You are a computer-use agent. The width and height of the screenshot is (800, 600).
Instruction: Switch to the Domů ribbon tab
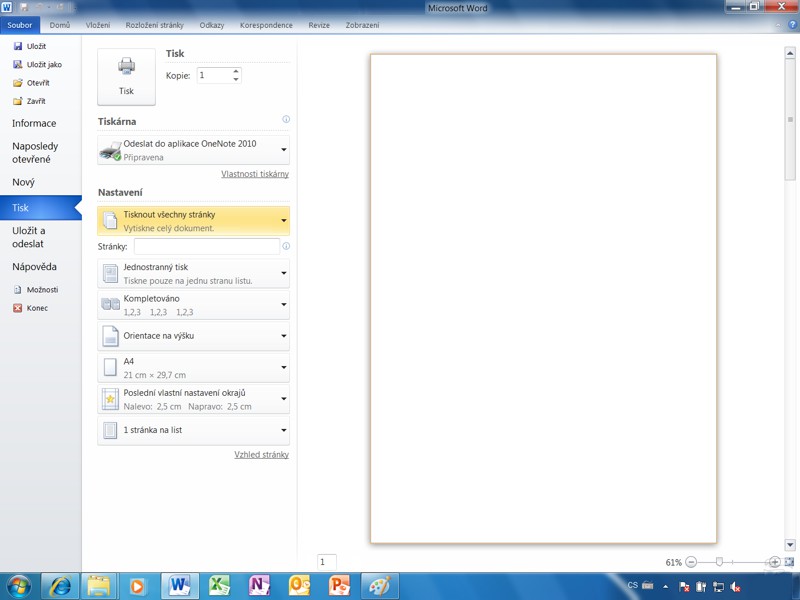[60, 25]
